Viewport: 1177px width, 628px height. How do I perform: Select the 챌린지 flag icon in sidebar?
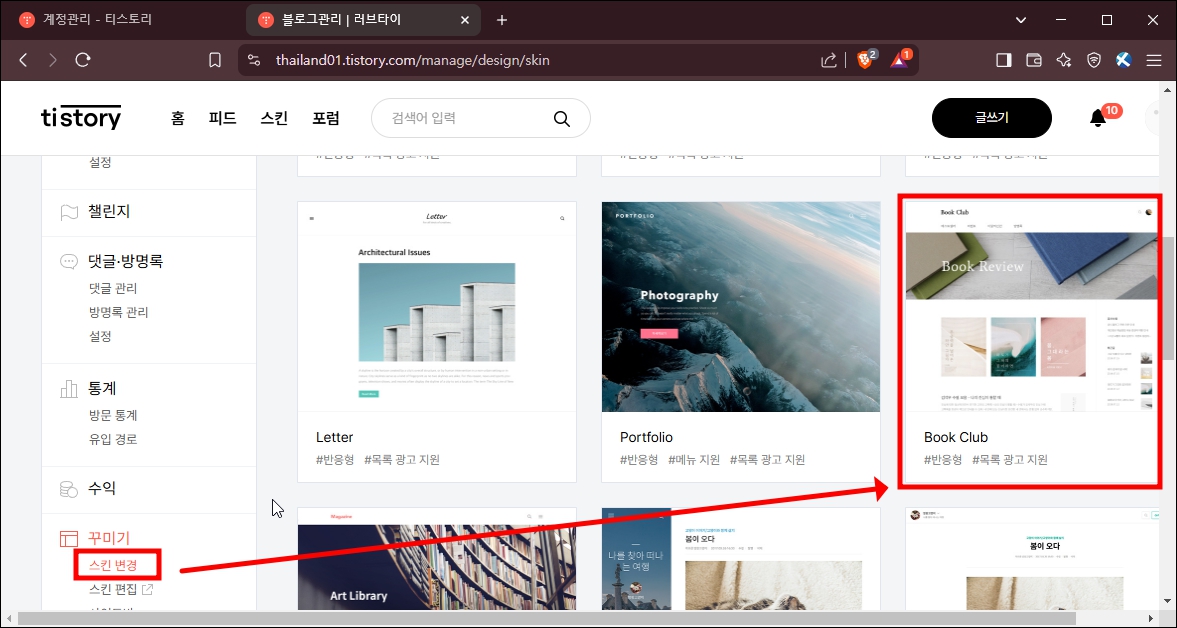[x=68, y=211]
